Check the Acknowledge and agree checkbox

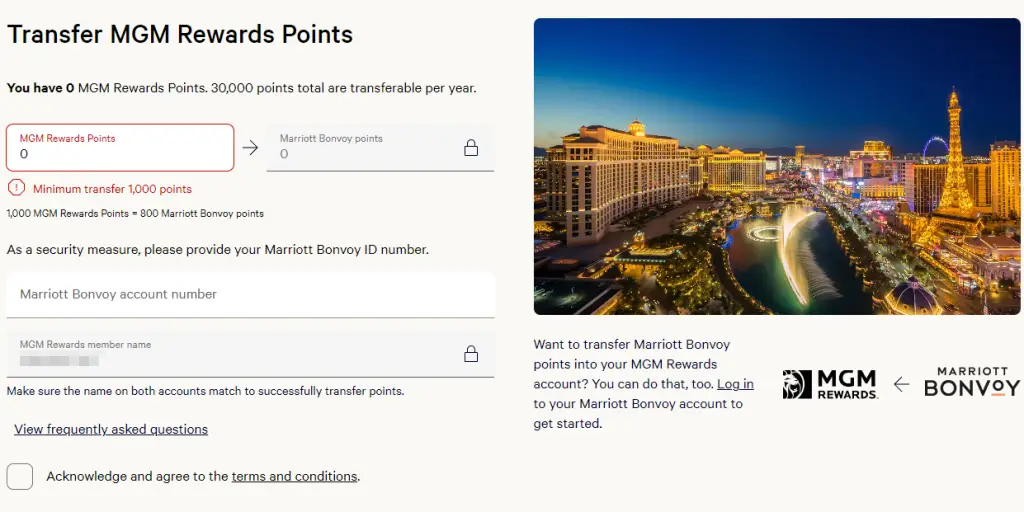coord(20,477)
